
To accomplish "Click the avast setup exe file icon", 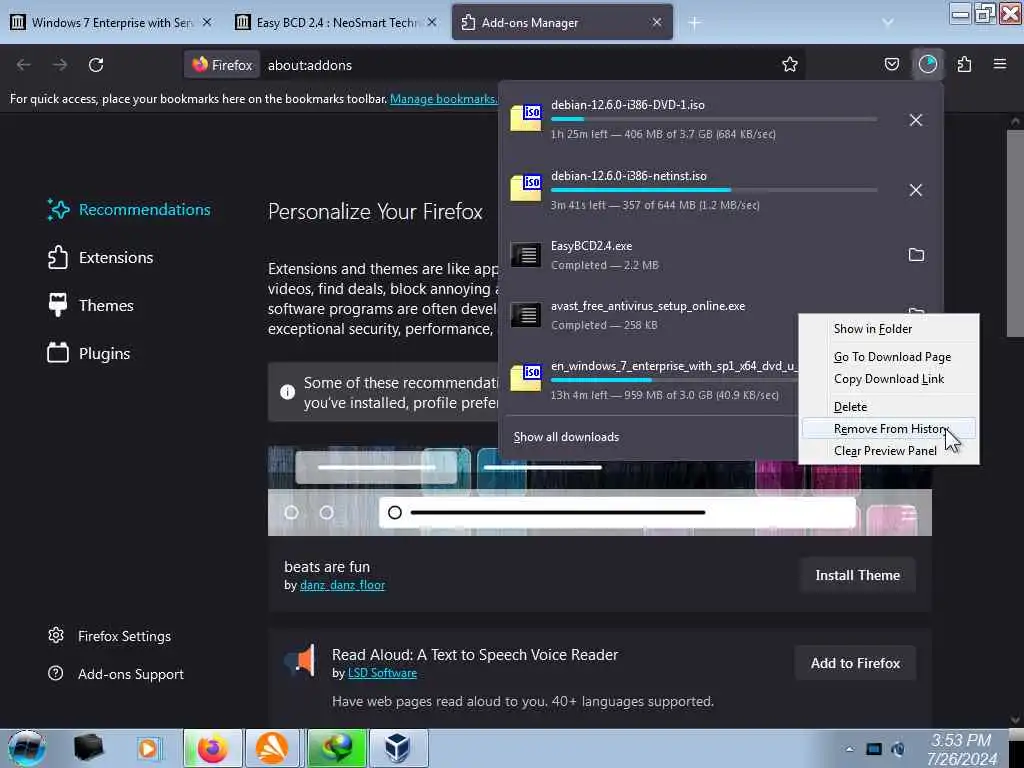I will point(526,315).
